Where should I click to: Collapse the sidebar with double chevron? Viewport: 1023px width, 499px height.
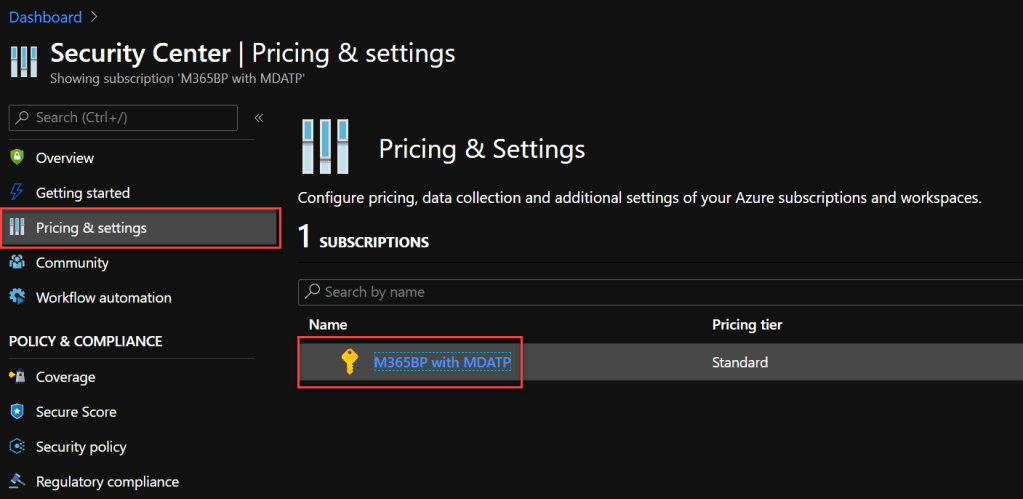point(259,118)
